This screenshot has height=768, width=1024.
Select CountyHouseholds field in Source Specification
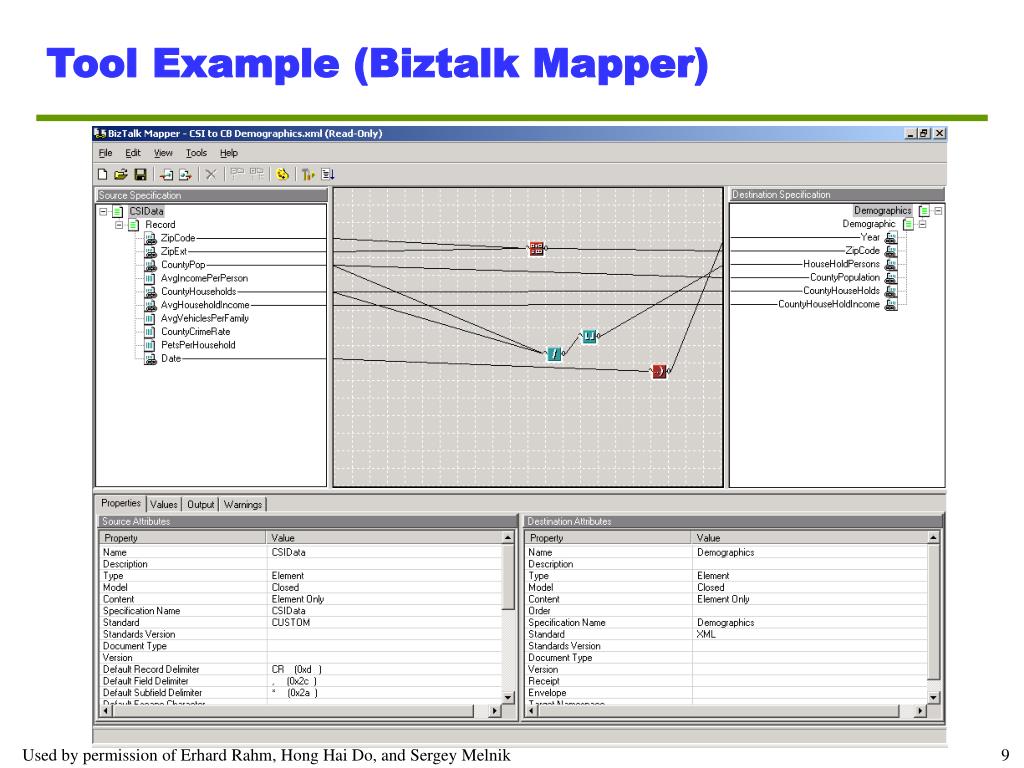point(199,291)
